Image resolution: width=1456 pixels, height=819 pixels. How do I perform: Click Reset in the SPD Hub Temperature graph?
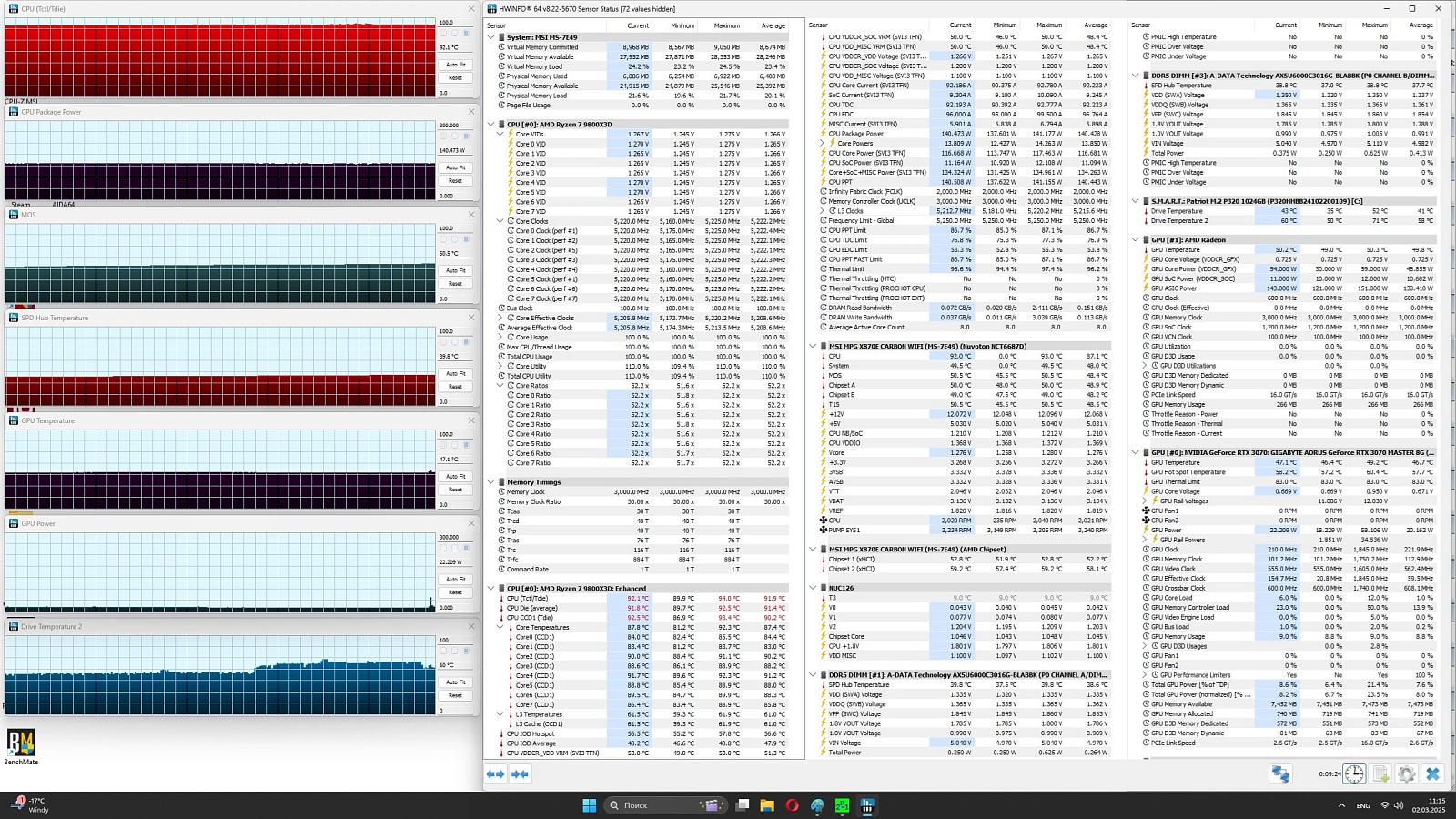pyautogui.click(x=456, y=386)
